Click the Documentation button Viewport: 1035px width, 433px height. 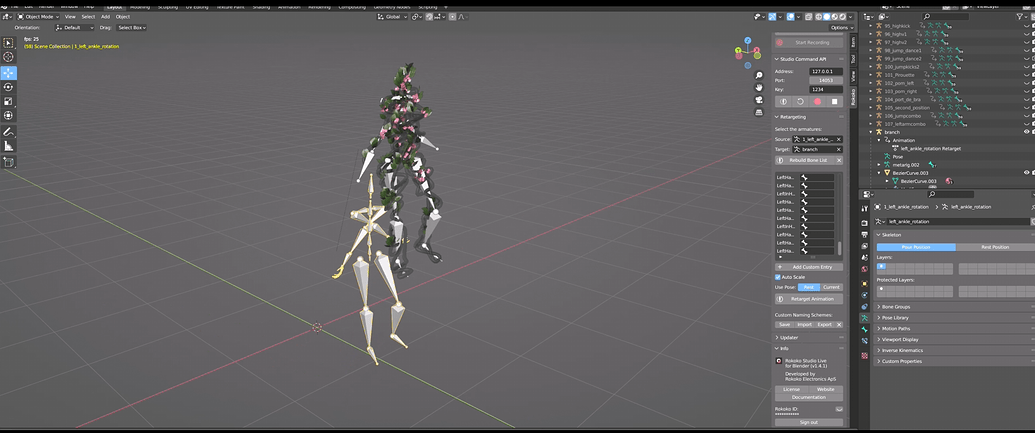[x=809, y=397]
